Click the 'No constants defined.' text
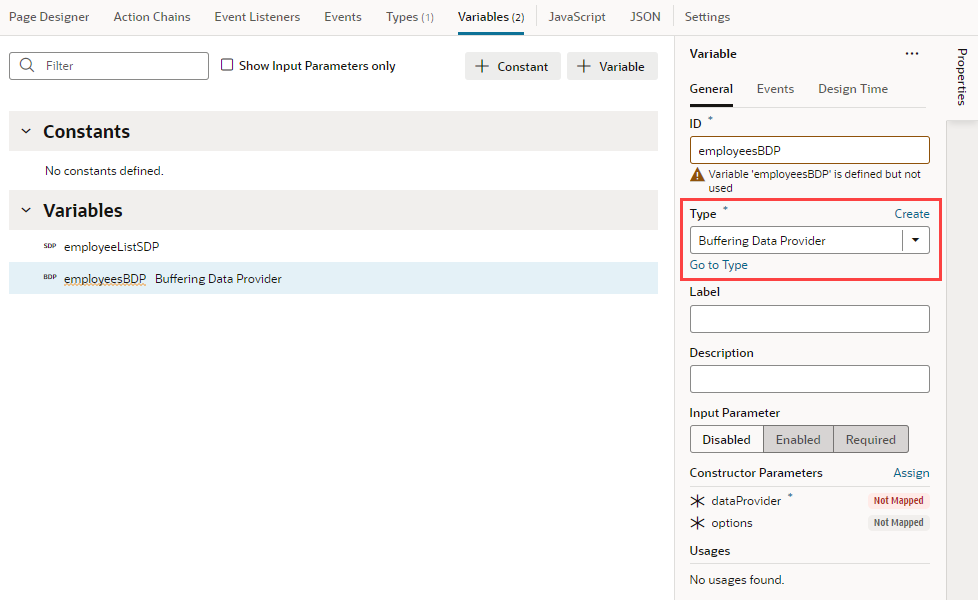Image resolution: width=978 pixels, height=600 pixels. [x=104, y=170]
